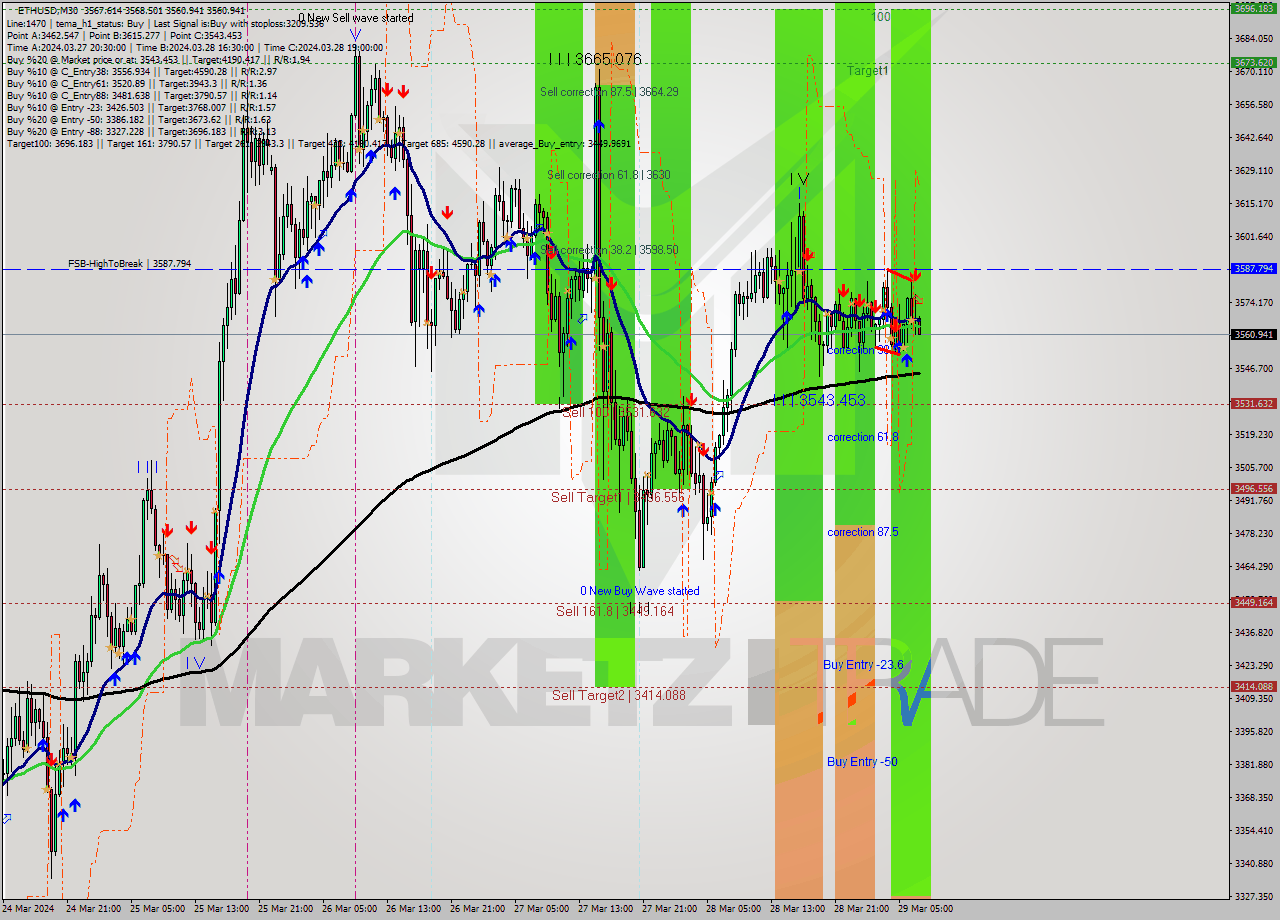Select the '29 Mar 05:00' time label
Image resolution: width=1280 pixels, height=920 pixels.
point(926,909)
